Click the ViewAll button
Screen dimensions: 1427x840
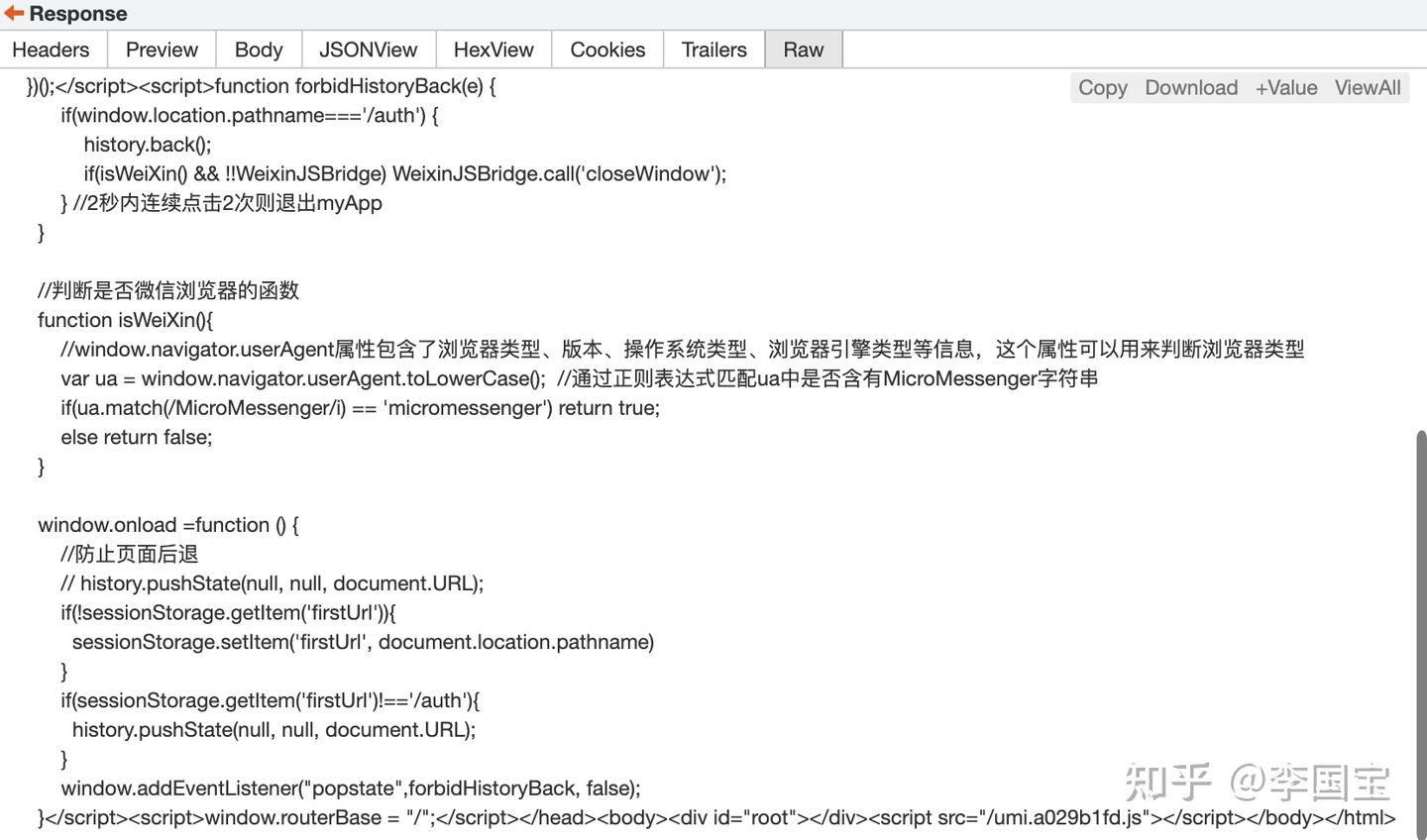click(x=1368, y=87)
